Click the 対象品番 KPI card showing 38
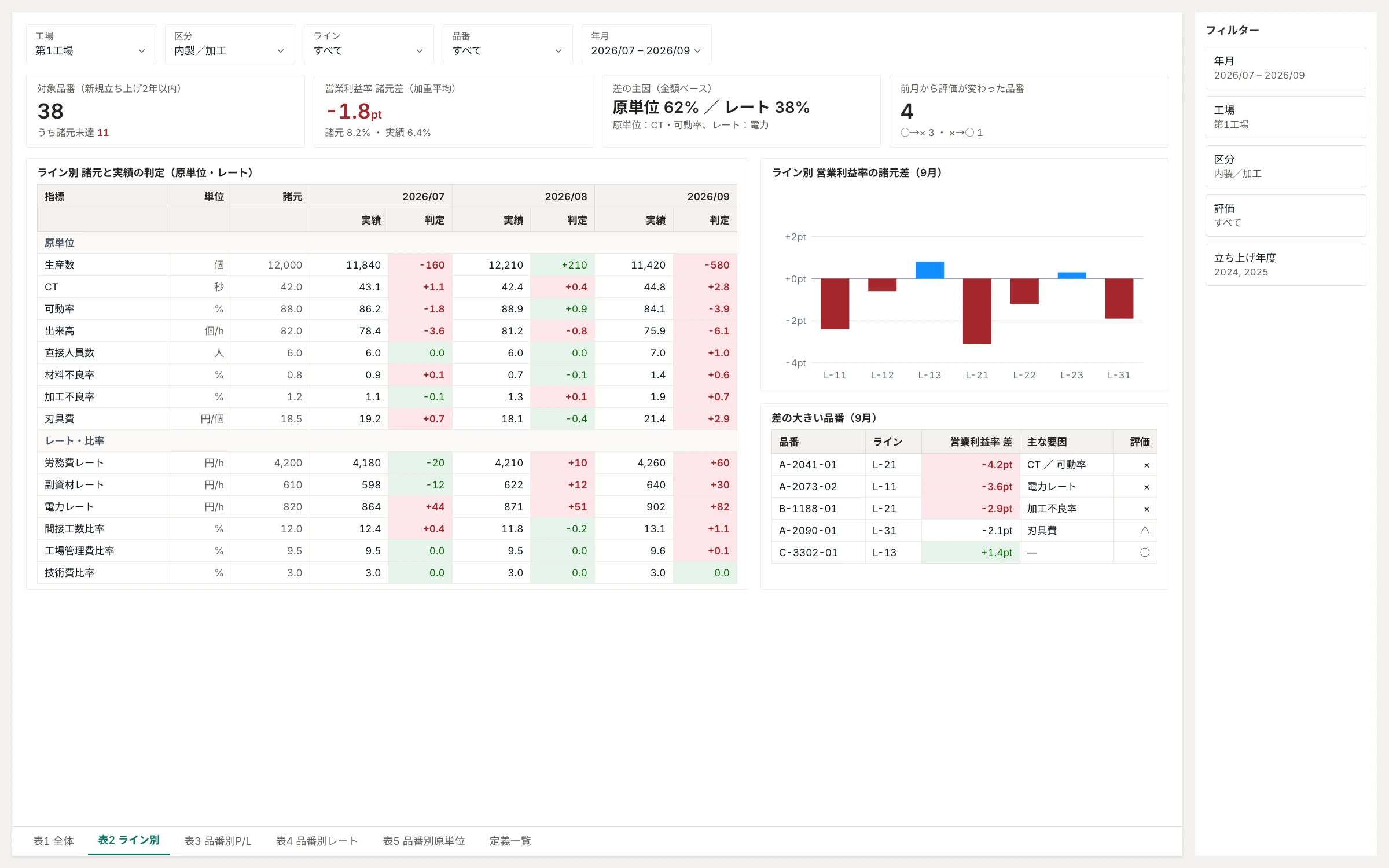This screenshot has height=868, width=1389. (166, 111)
